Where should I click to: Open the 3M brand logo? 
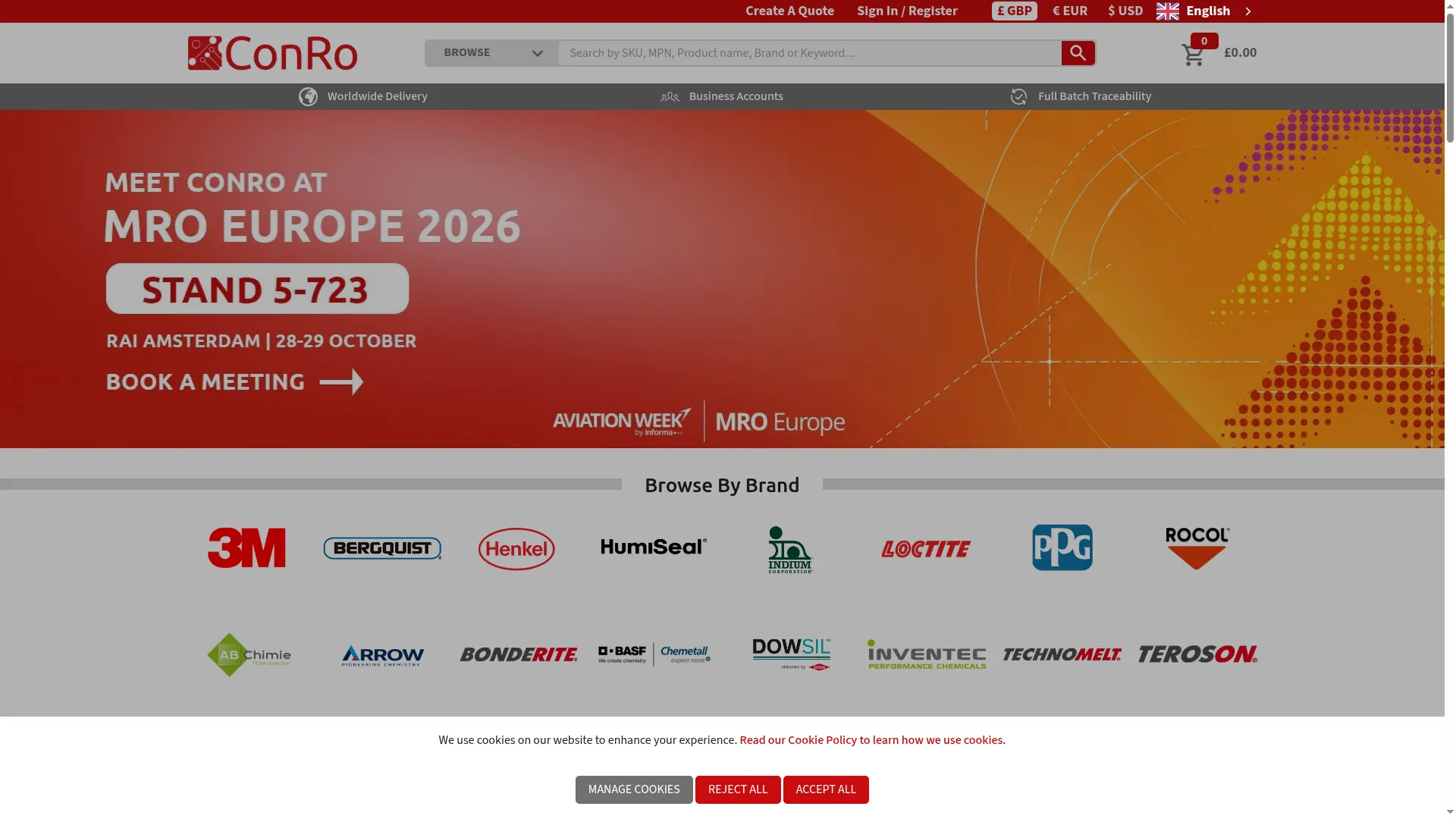click(246, 548)
